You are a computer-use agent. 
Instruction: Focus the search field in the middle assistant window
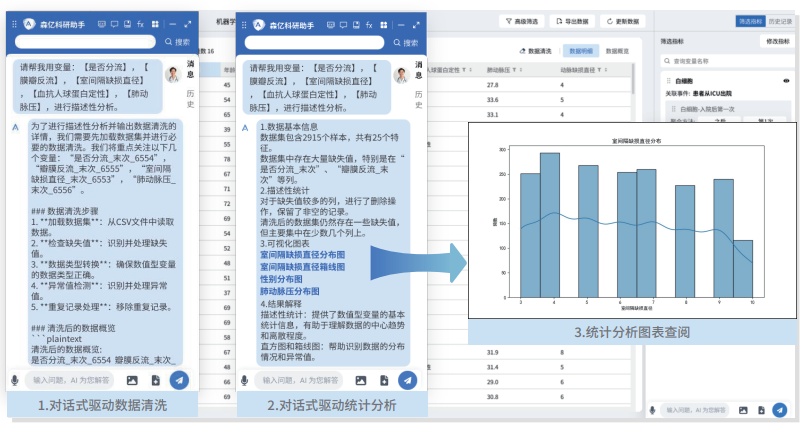(x=314, y=43)
